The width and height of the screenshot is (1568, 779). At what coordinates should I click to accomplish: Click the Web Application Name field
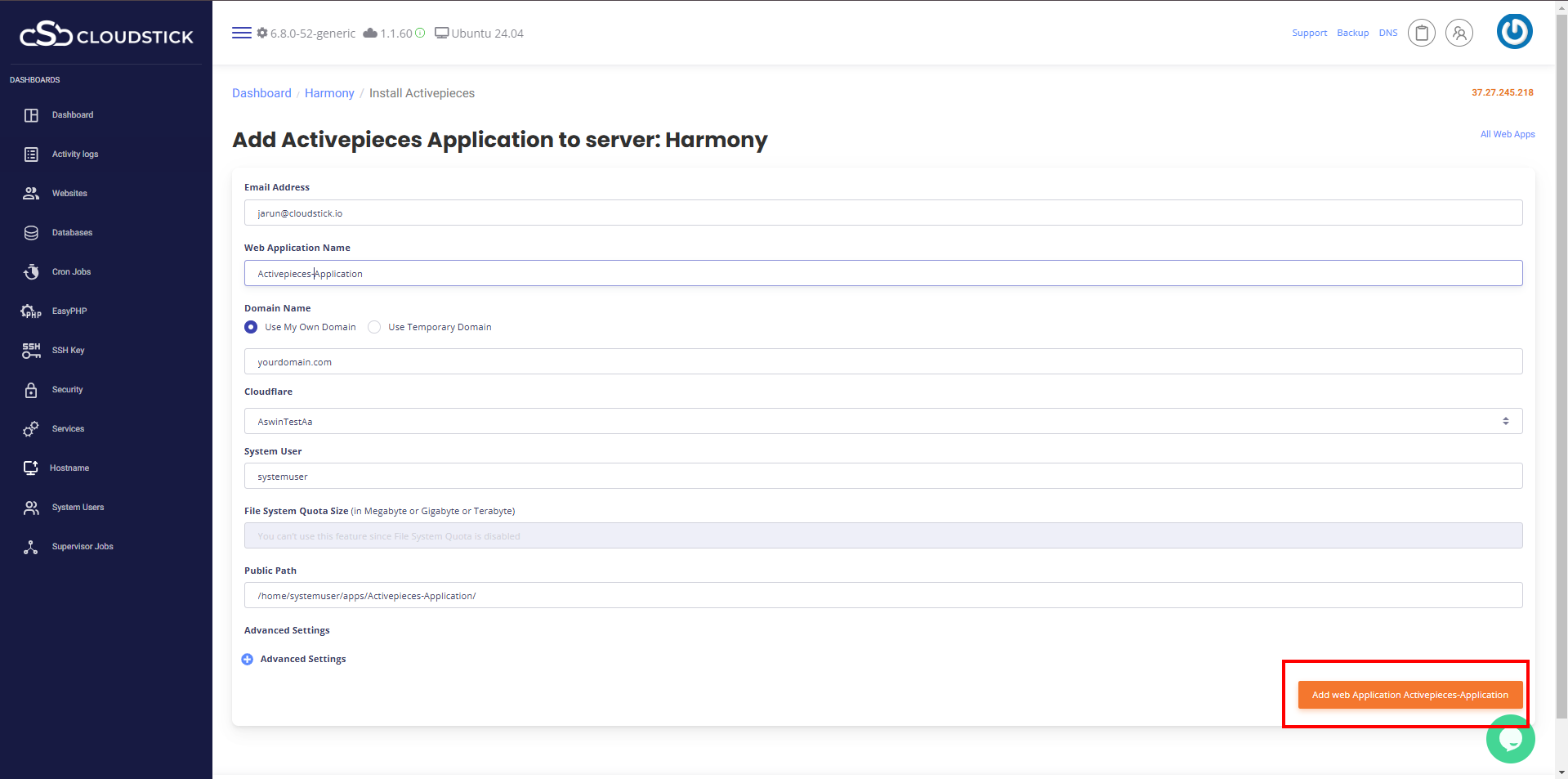coord(882,273)
